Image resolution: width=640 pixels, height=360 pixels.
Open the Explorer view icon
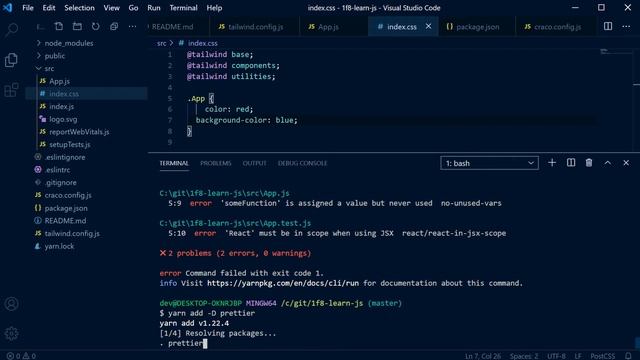tap(11, 60)
